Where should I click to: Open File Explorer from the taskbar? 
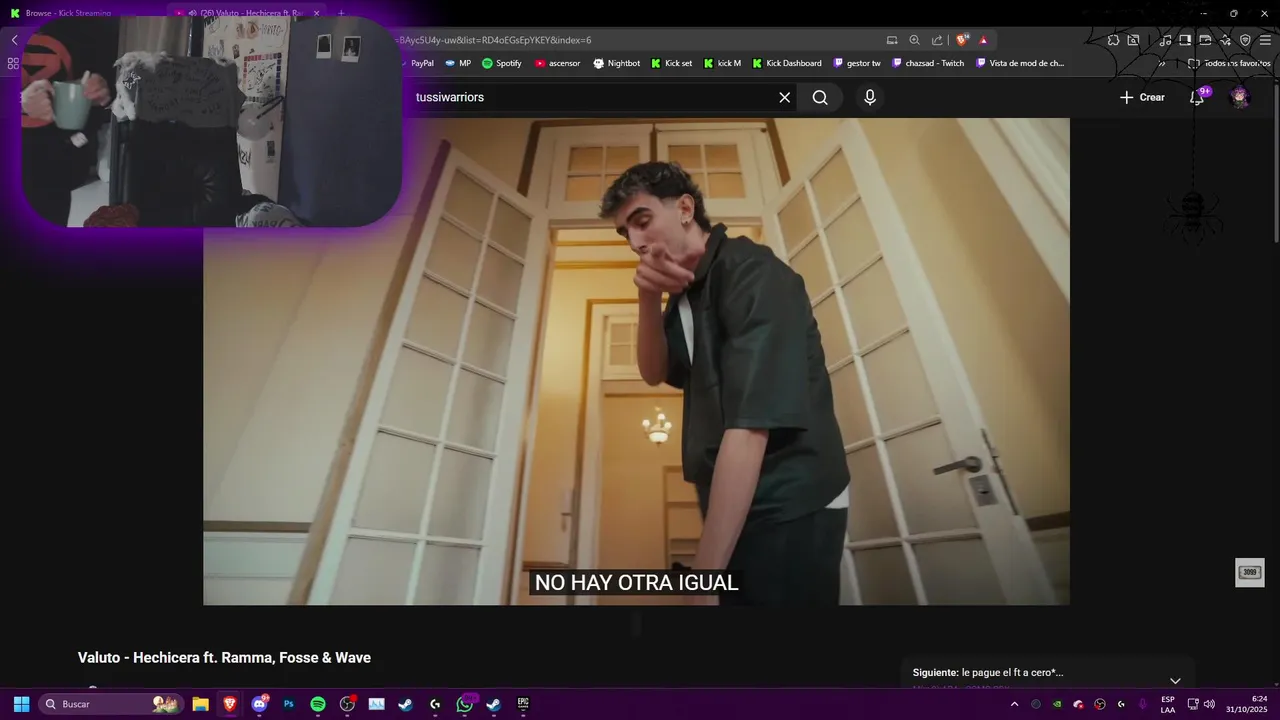click(200, 704)
